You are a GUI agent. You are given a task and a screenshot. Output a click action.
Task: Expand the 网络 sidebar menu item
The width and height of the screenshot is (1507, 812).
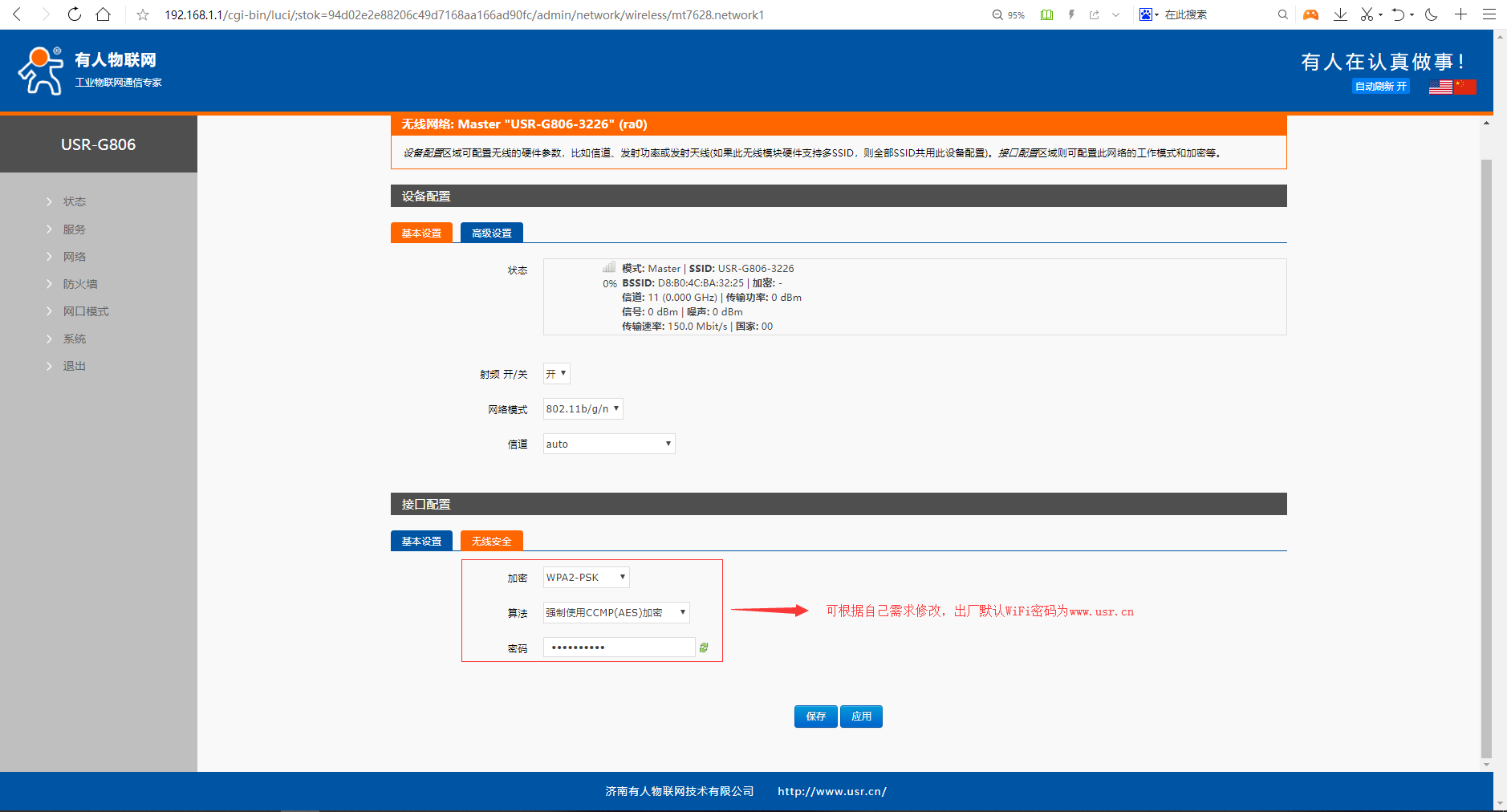tap(75, 257)
